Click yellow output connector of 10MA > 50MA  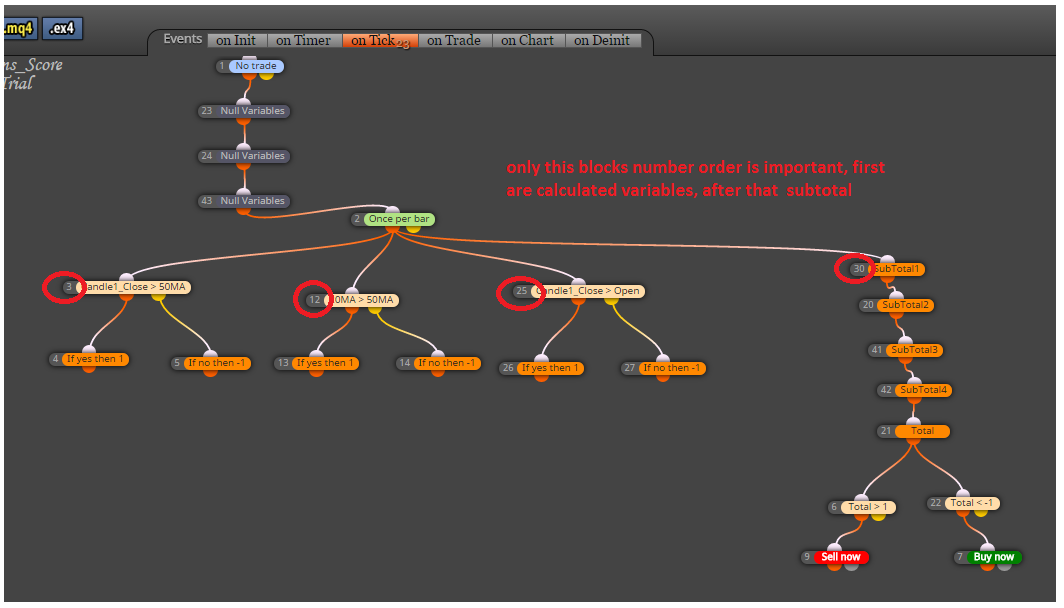pyautogui.click(x=375, y=309)
